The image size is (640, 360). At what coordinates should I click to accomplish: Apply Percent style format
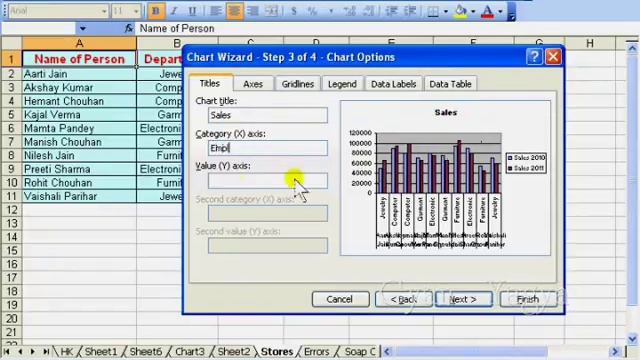coord(312,11)
